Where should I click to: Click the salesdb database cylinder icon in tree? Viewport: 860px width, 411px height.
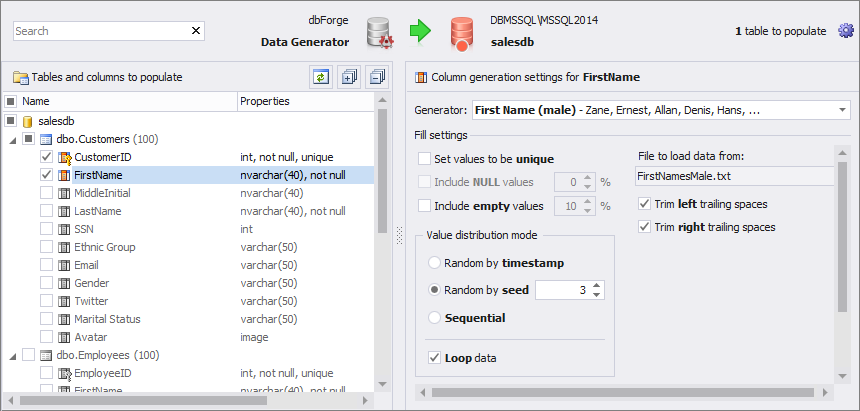tap(28, 121)
